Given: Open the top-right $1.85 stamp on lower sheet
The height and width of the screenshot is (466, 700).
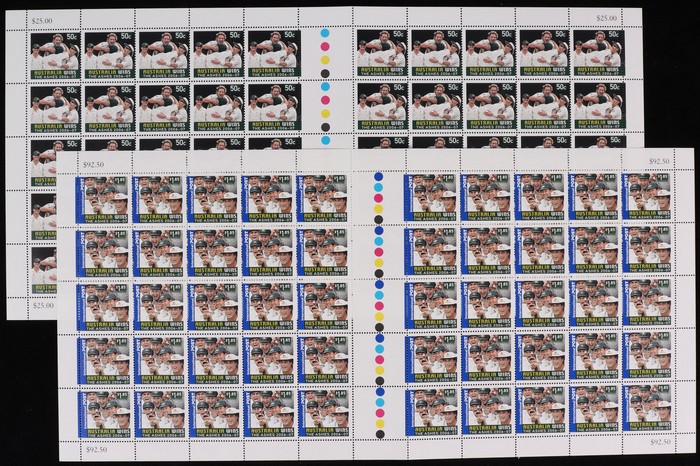Looking at the screenshot, I should [647, 197].
